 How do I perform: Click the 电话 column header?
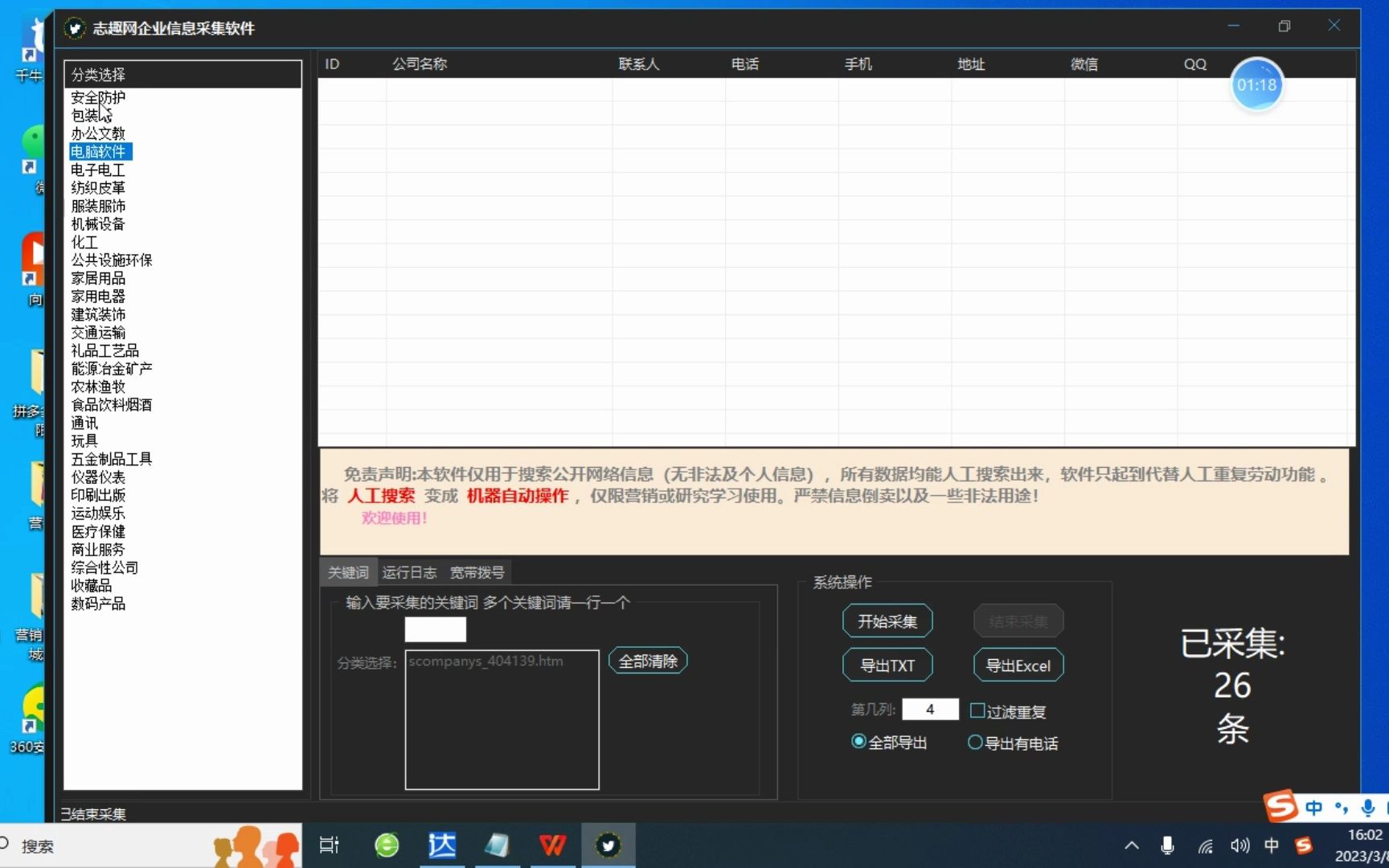pyautogui.click(x=745, y=64)
